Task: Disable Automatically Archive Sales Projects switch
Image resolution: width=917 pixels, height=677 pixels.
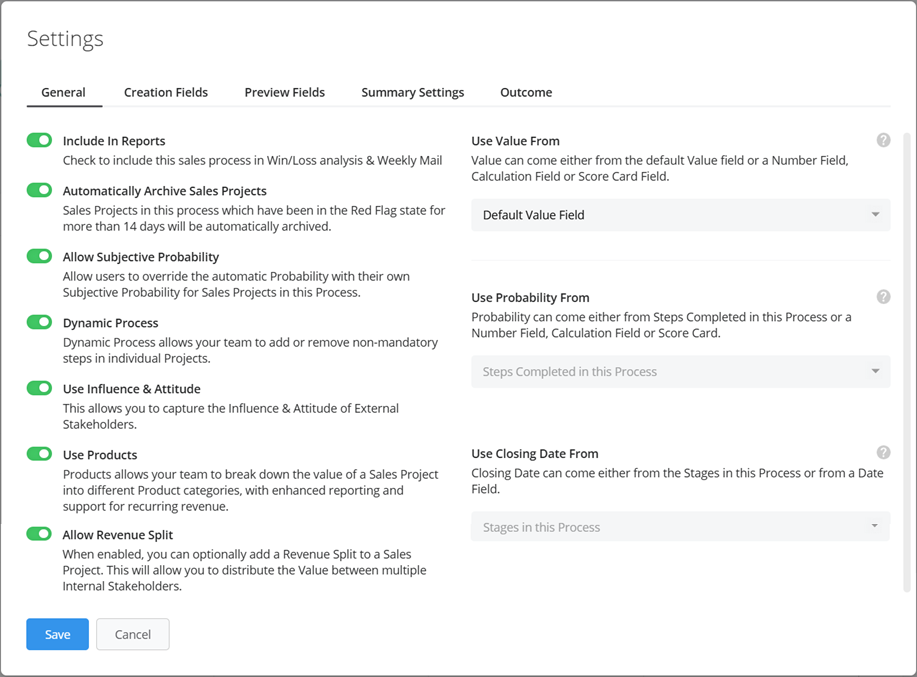Action: pos(39,190)
